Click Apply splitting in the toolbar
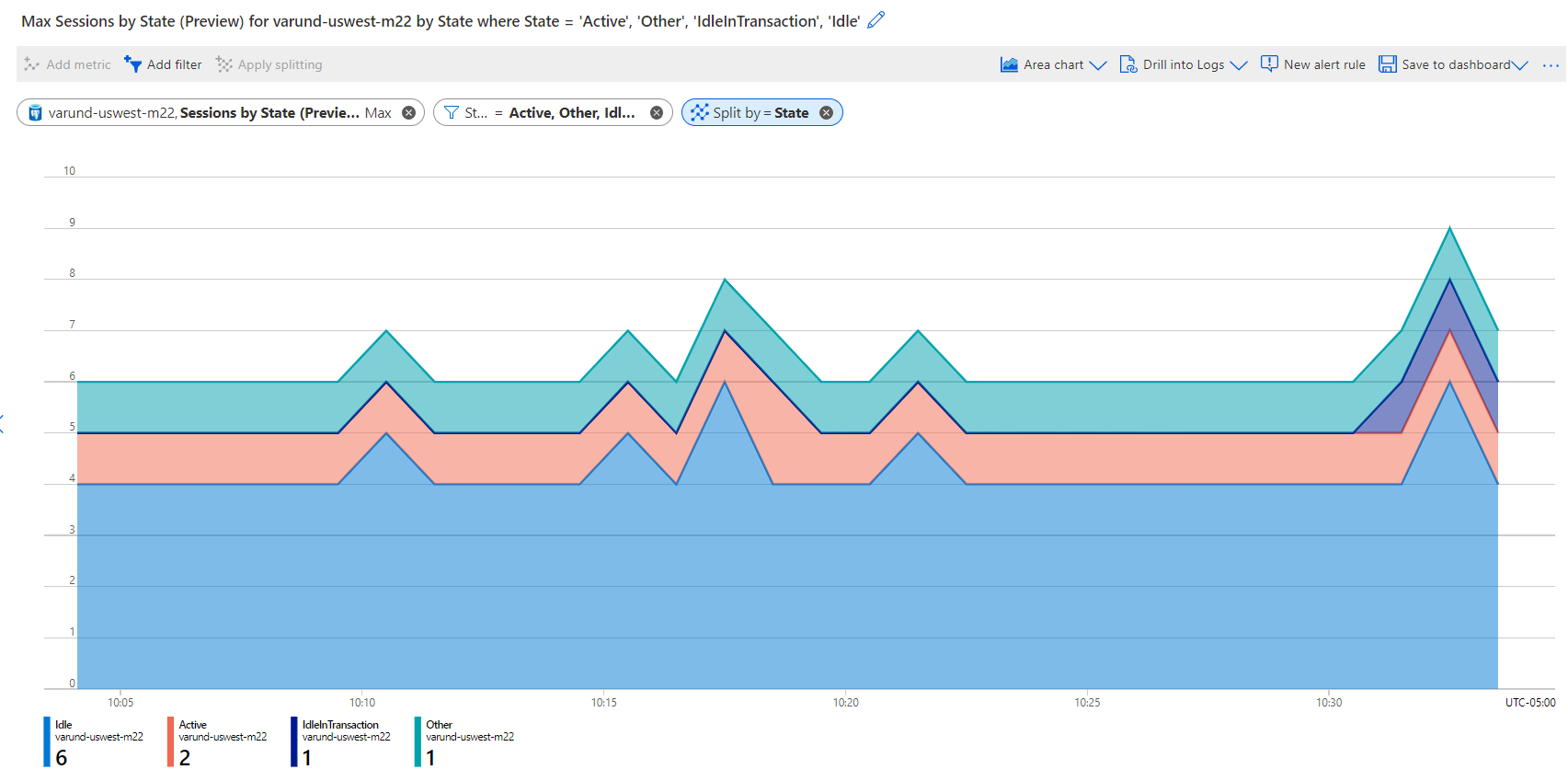This screenshot has width=1568, height=781. pyautogui.click(x=269, y=64)
